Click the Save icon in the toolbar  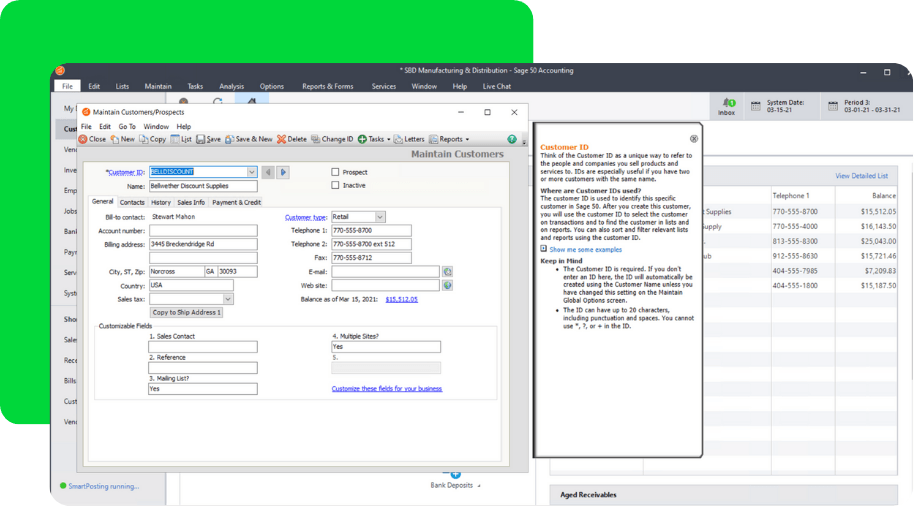(x=201, y=140)
